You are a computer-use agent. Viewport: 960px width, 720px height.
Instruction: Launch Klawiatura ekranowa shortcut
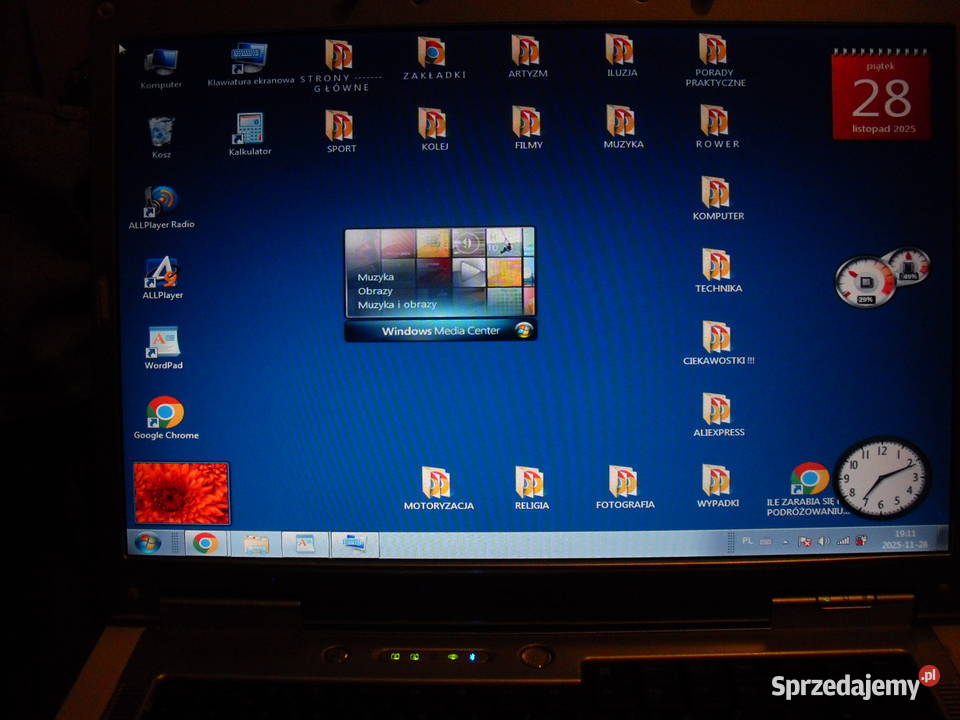249,59
